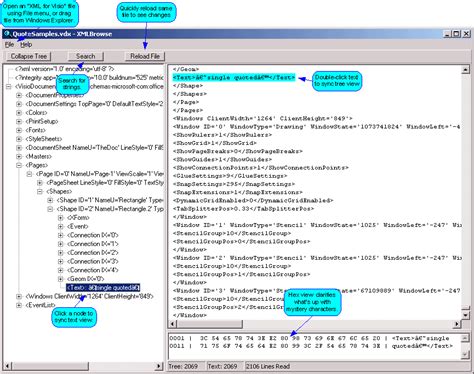The height and width of the screenshot is (374, 474).
Task: Expand the Connection IX='4' node
Action: [x=60, y=270]
